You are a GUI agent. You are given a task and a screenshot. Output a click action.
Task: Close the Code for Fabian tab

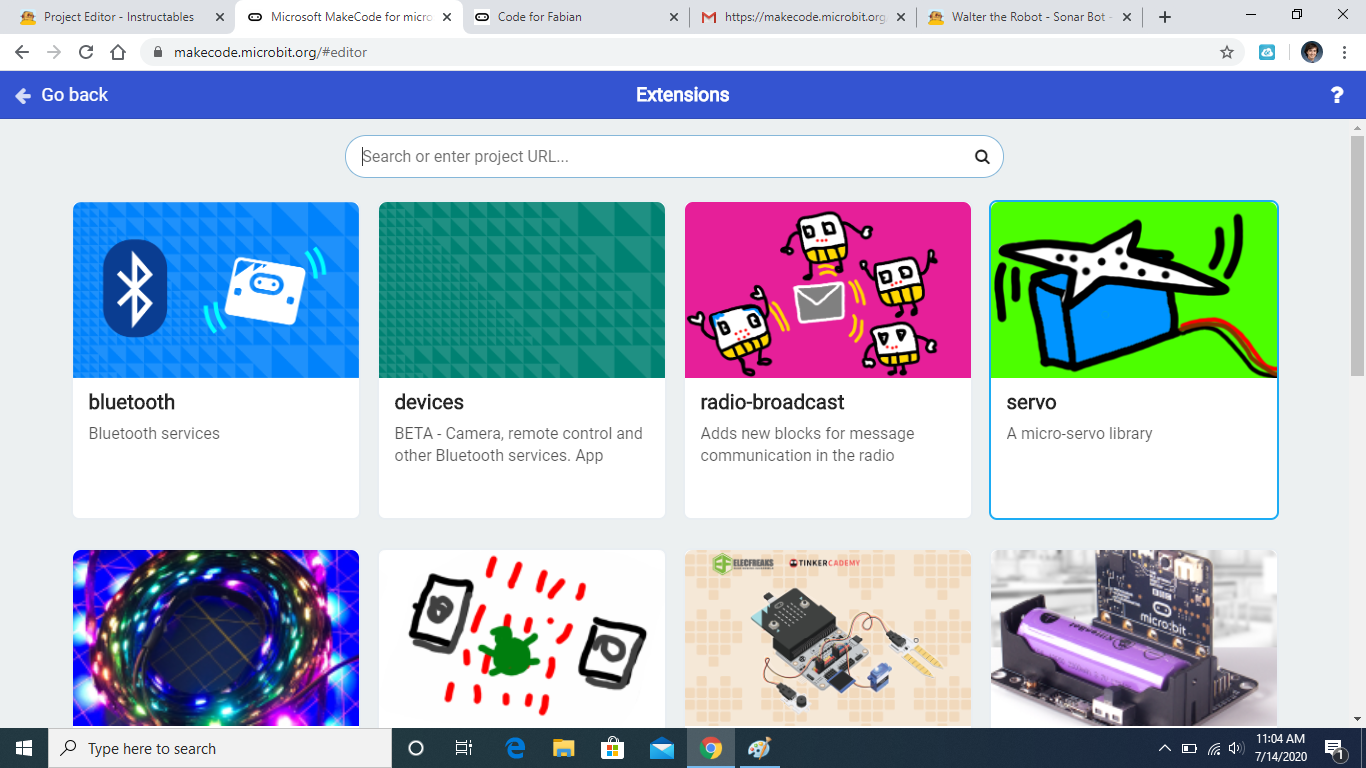[674, 17]
